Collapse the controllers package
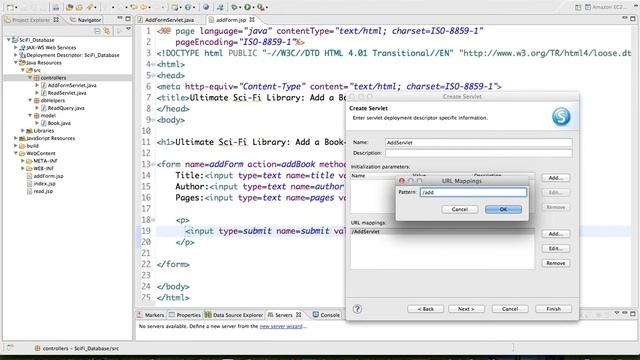Viewport: 640px width, 360px height. [30, 78]
